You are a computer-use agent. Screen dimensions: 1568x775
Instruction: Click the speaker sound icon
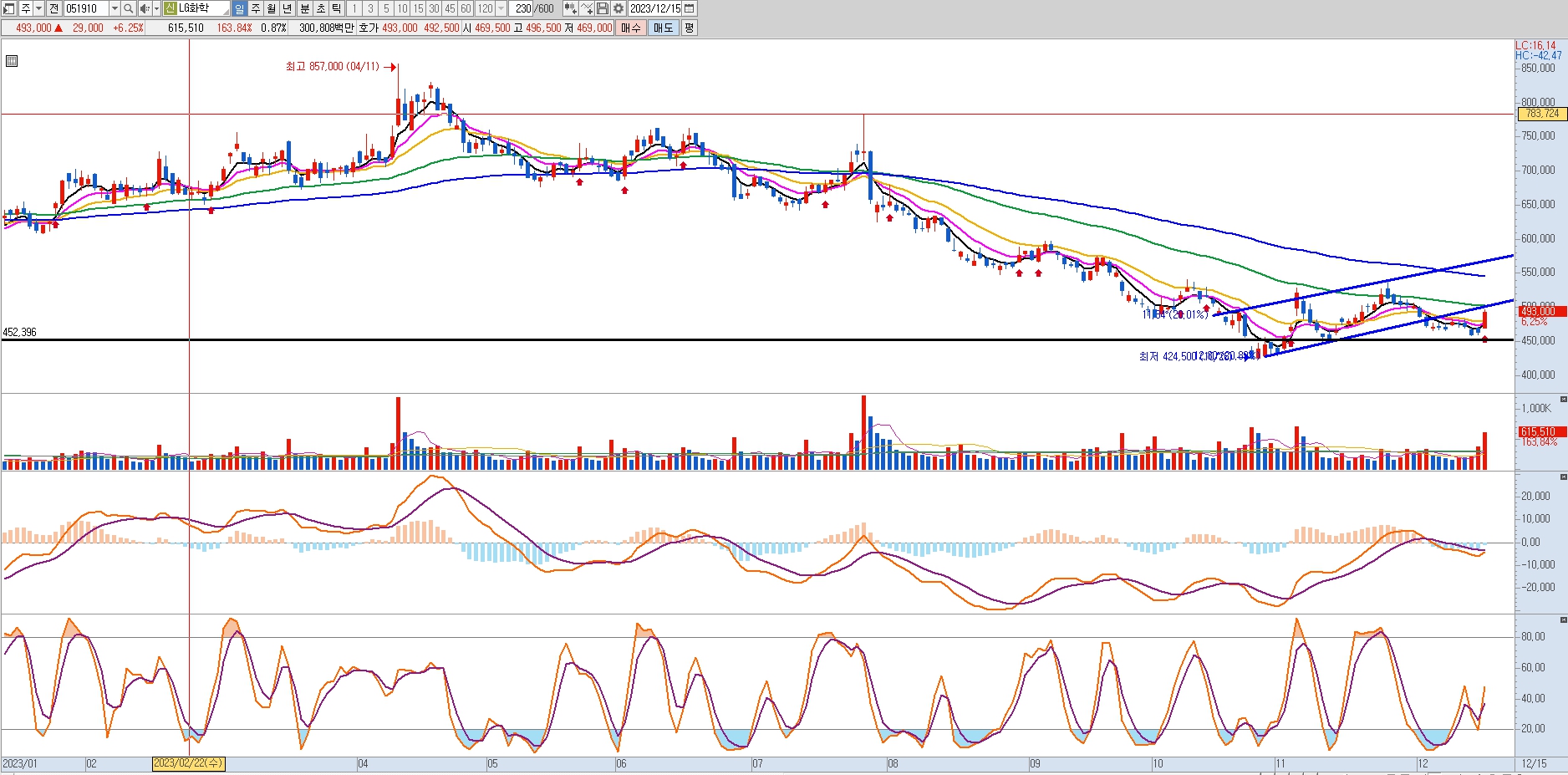(x=145, y=8)
